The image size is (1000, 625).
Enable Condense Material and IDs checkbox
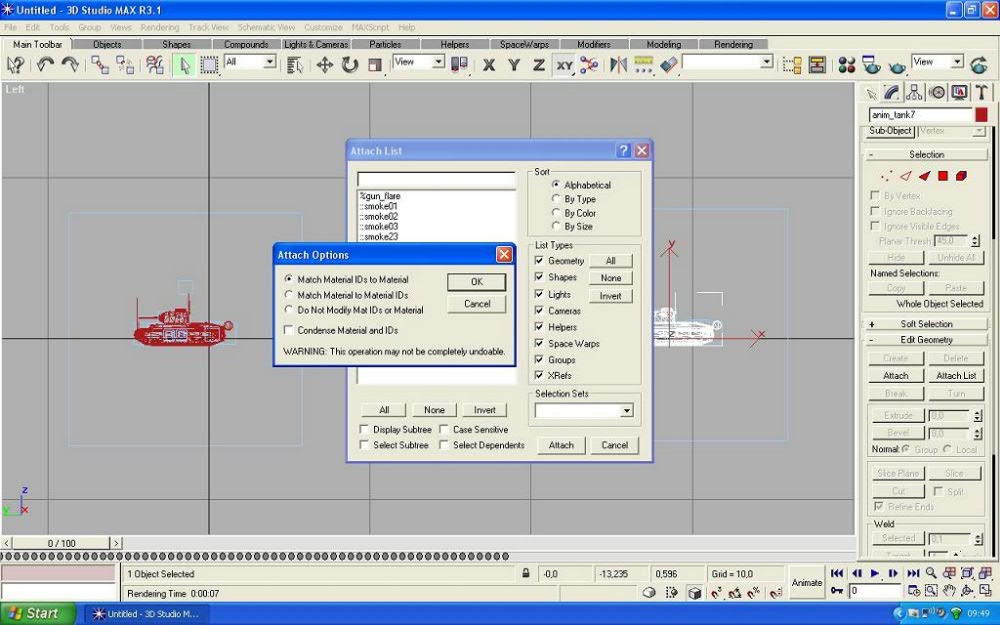point(288,330)
